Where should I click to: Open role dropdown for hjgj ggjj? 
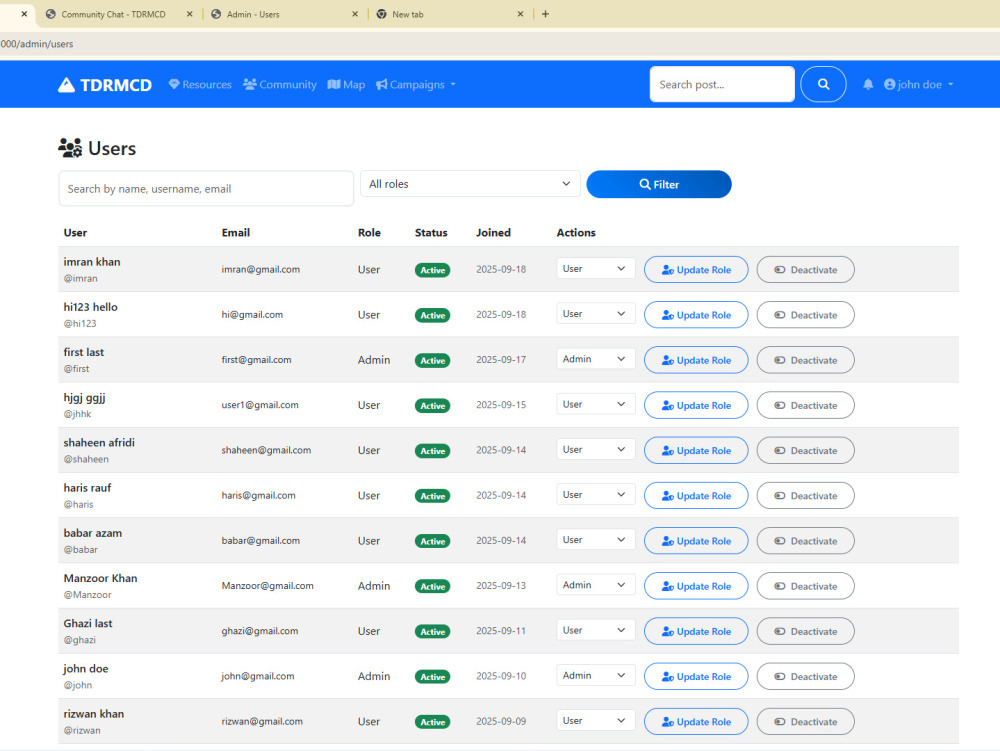[595, 404]
